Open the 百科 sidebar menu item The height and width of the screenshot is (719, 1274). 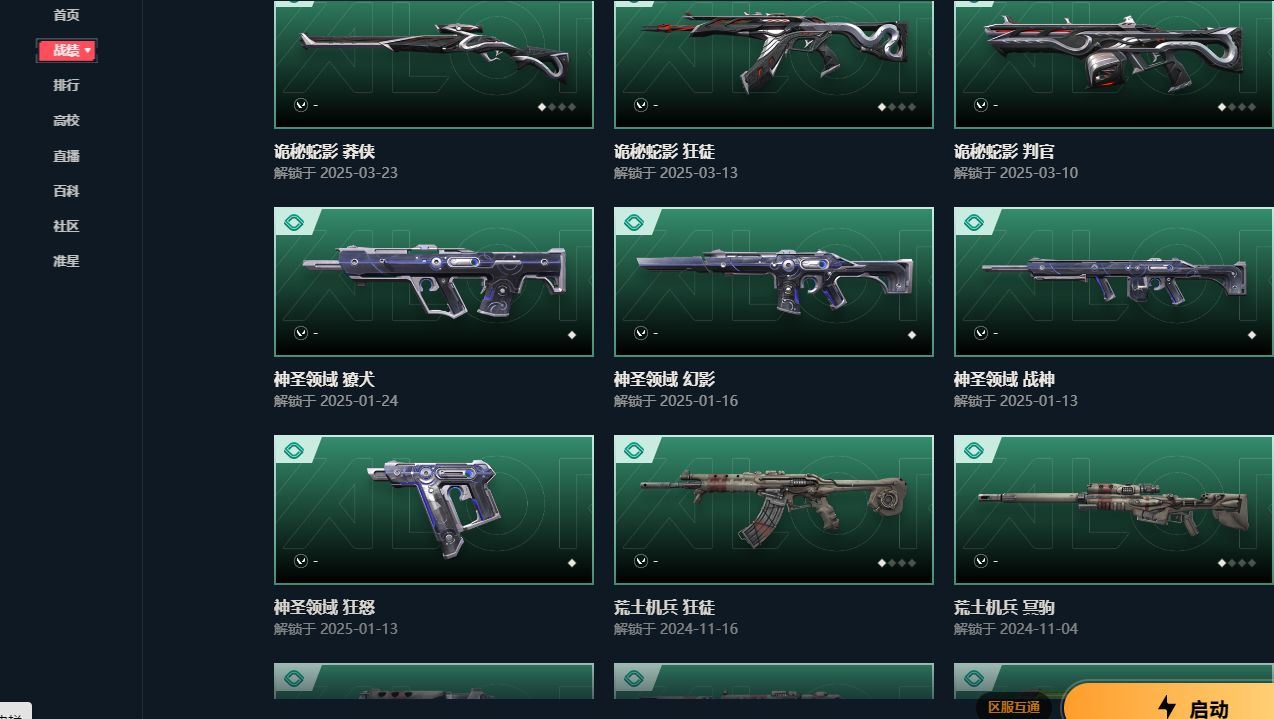tap(66, 191)
